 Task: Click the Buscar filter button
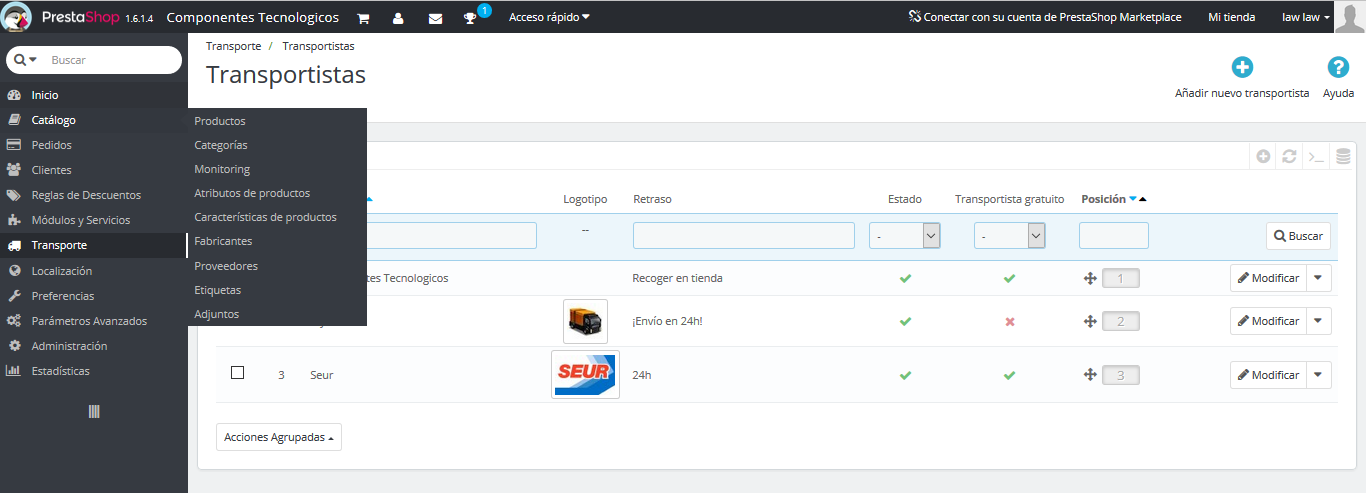coord(1298,236)
